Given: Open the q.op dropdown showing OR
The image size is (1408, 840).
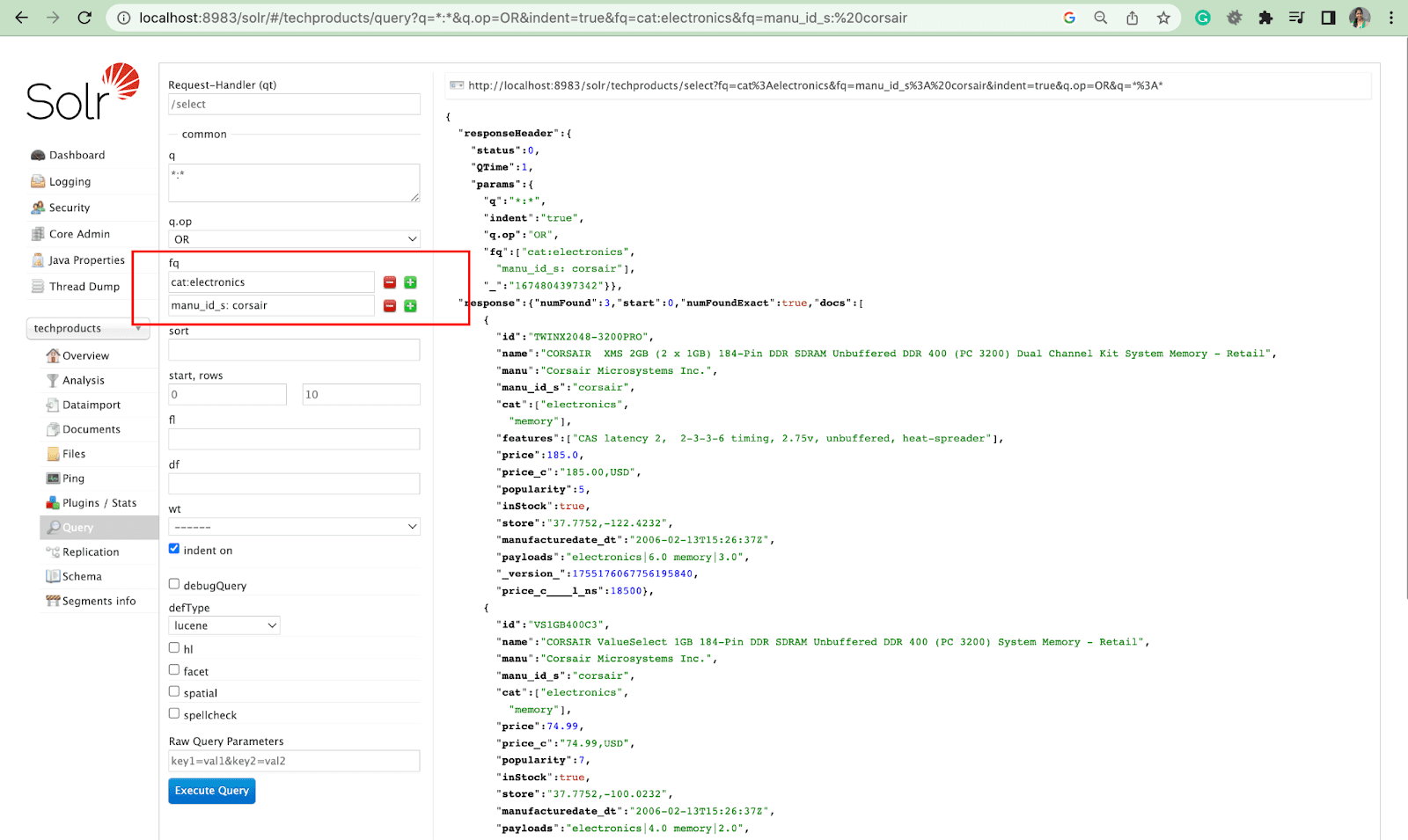Looking at the screenshot, I should 294,239.
